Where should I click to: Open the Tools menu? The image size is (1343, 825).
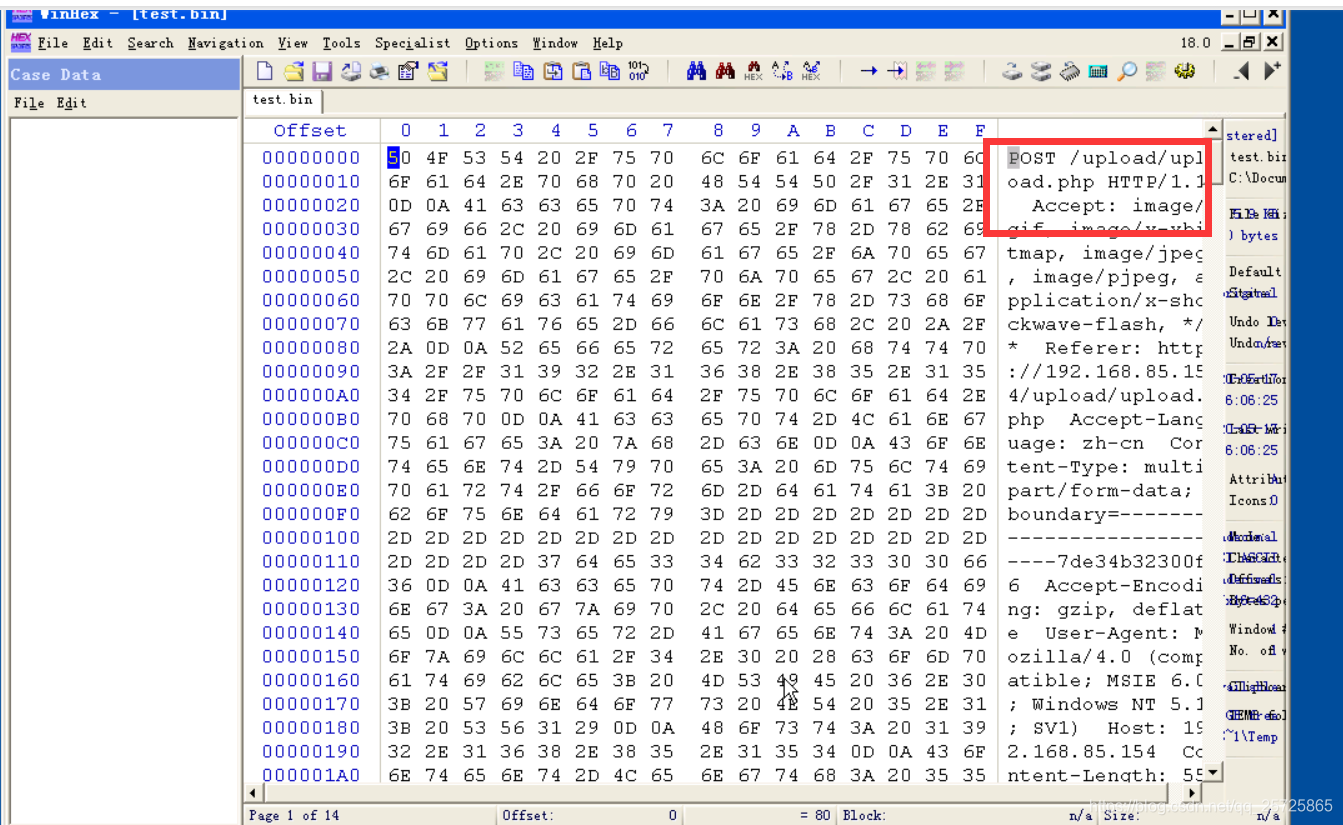341,43
